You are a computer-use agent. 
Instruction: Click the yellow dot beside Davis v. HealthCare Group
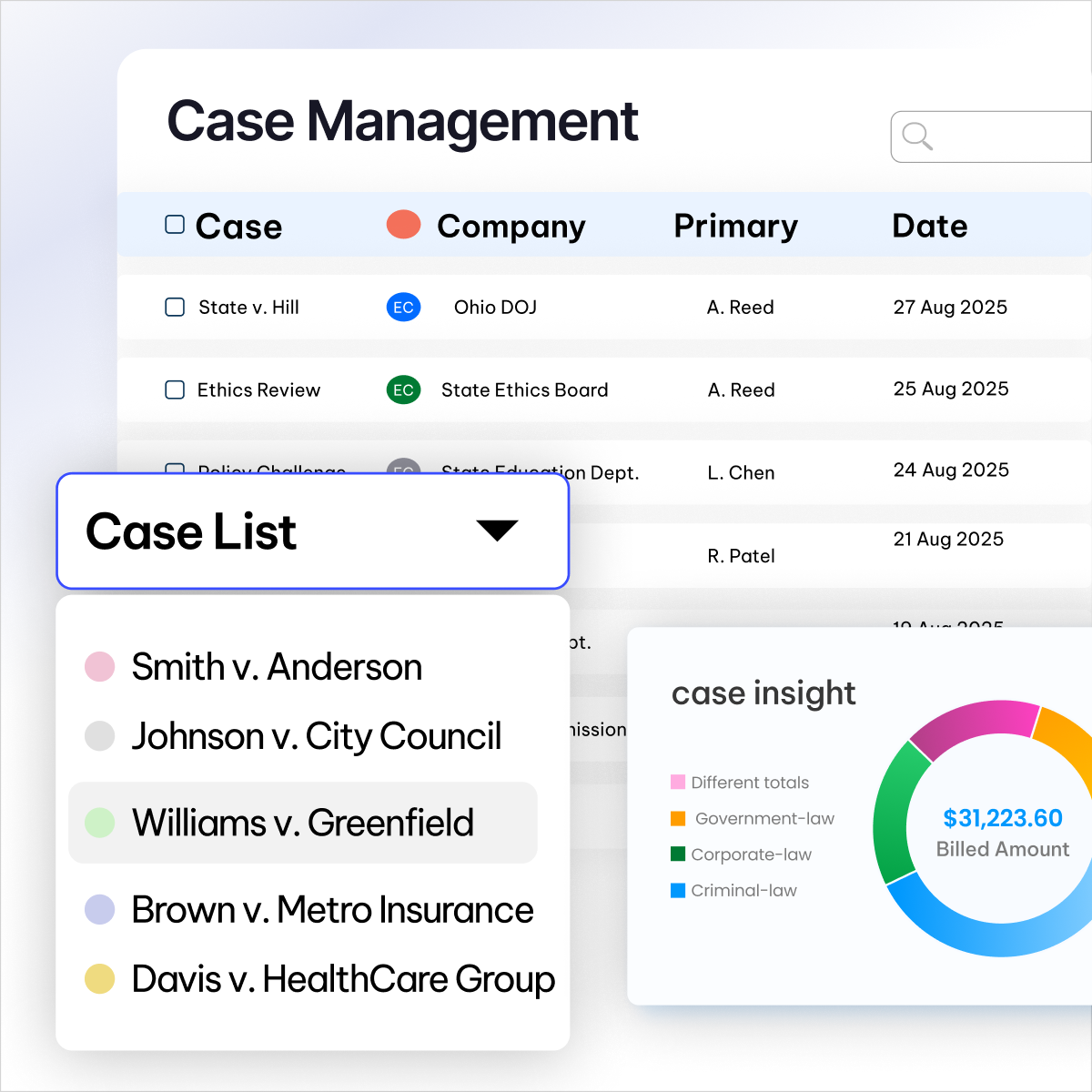pos(99,979)
